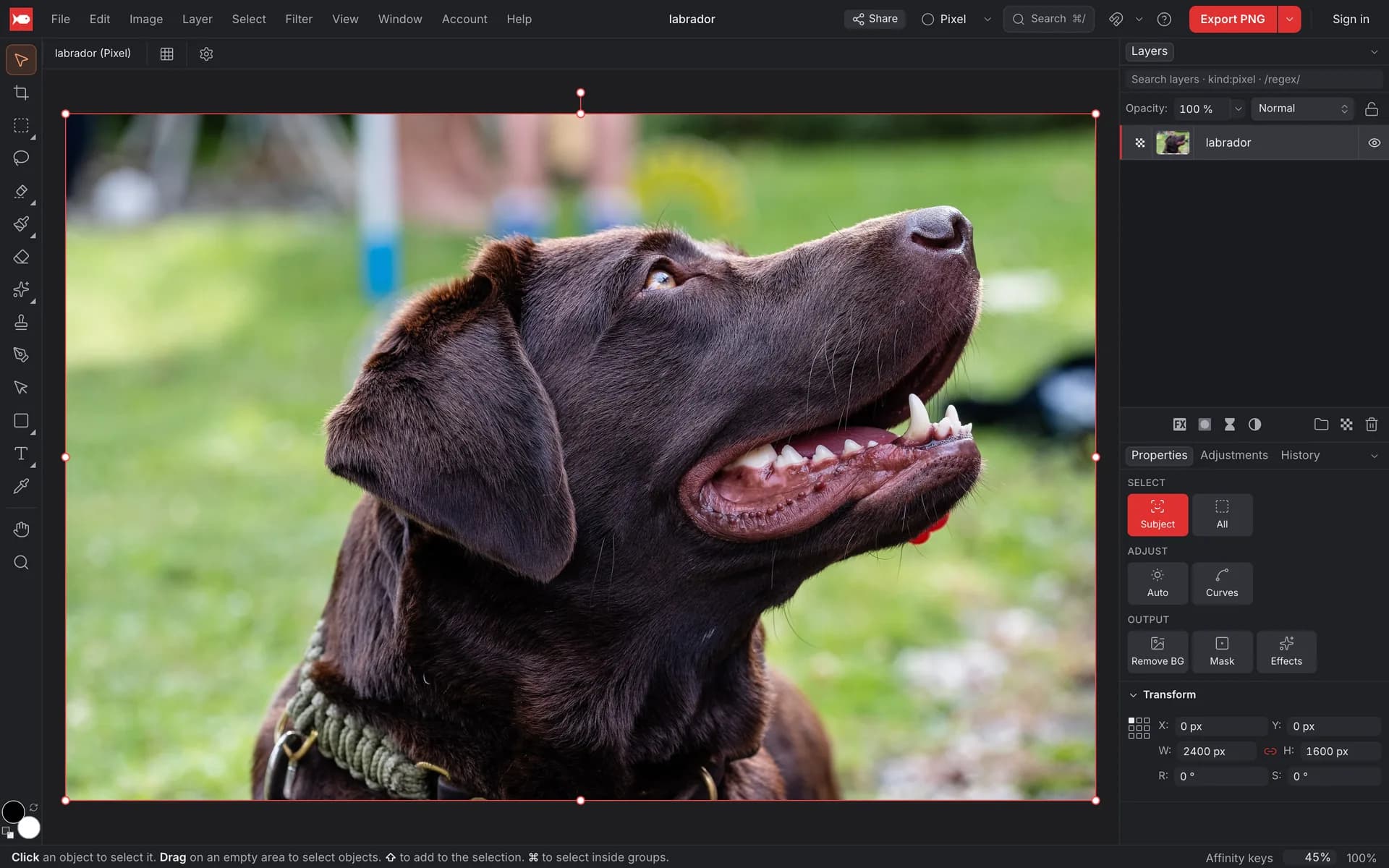The height and width of the screenshot is (868, 1389).
Task: Expand the Layers panel options chevron
Action: 1374,52
